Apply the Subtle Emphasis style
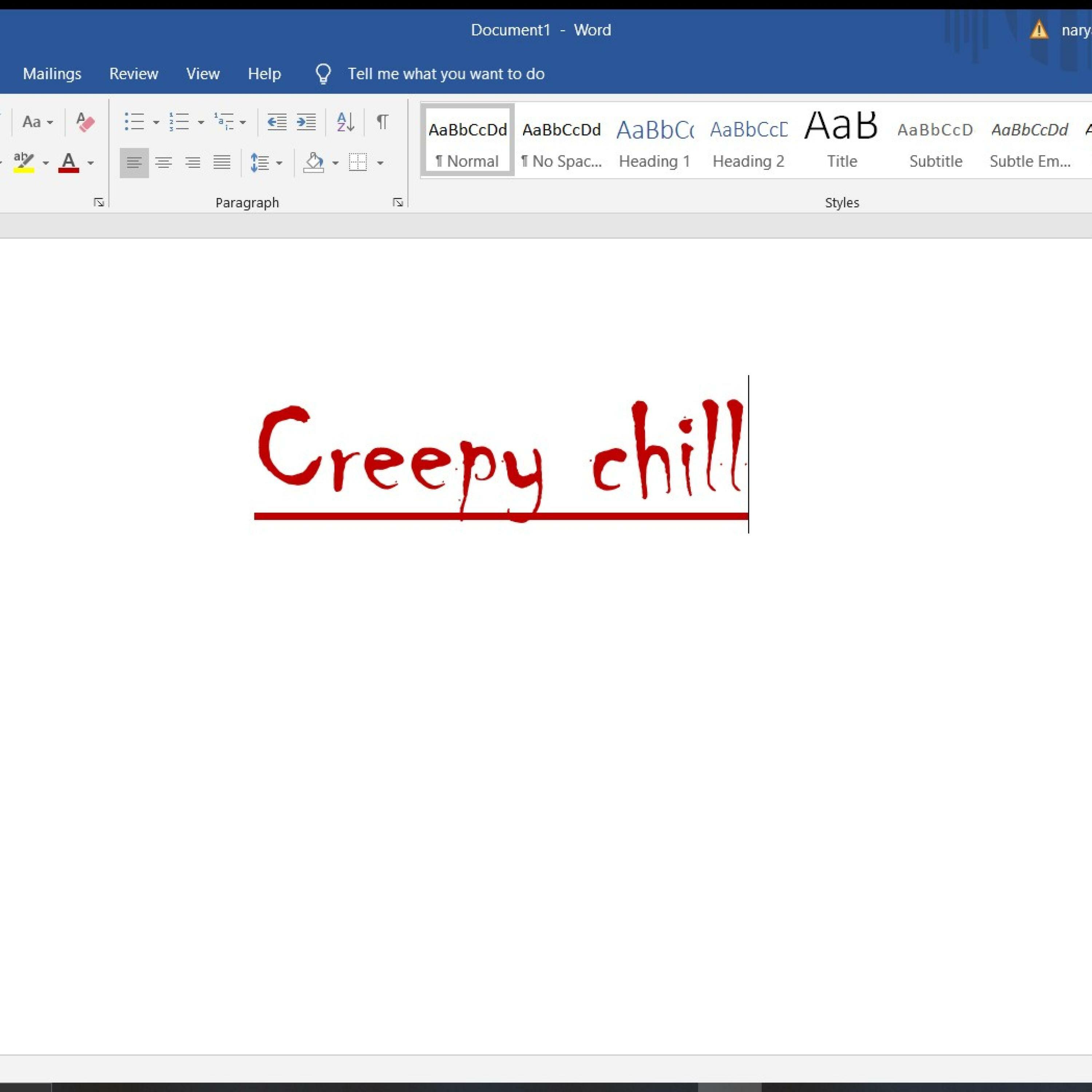1092x1092 pixels. (x=1030, y=140)
